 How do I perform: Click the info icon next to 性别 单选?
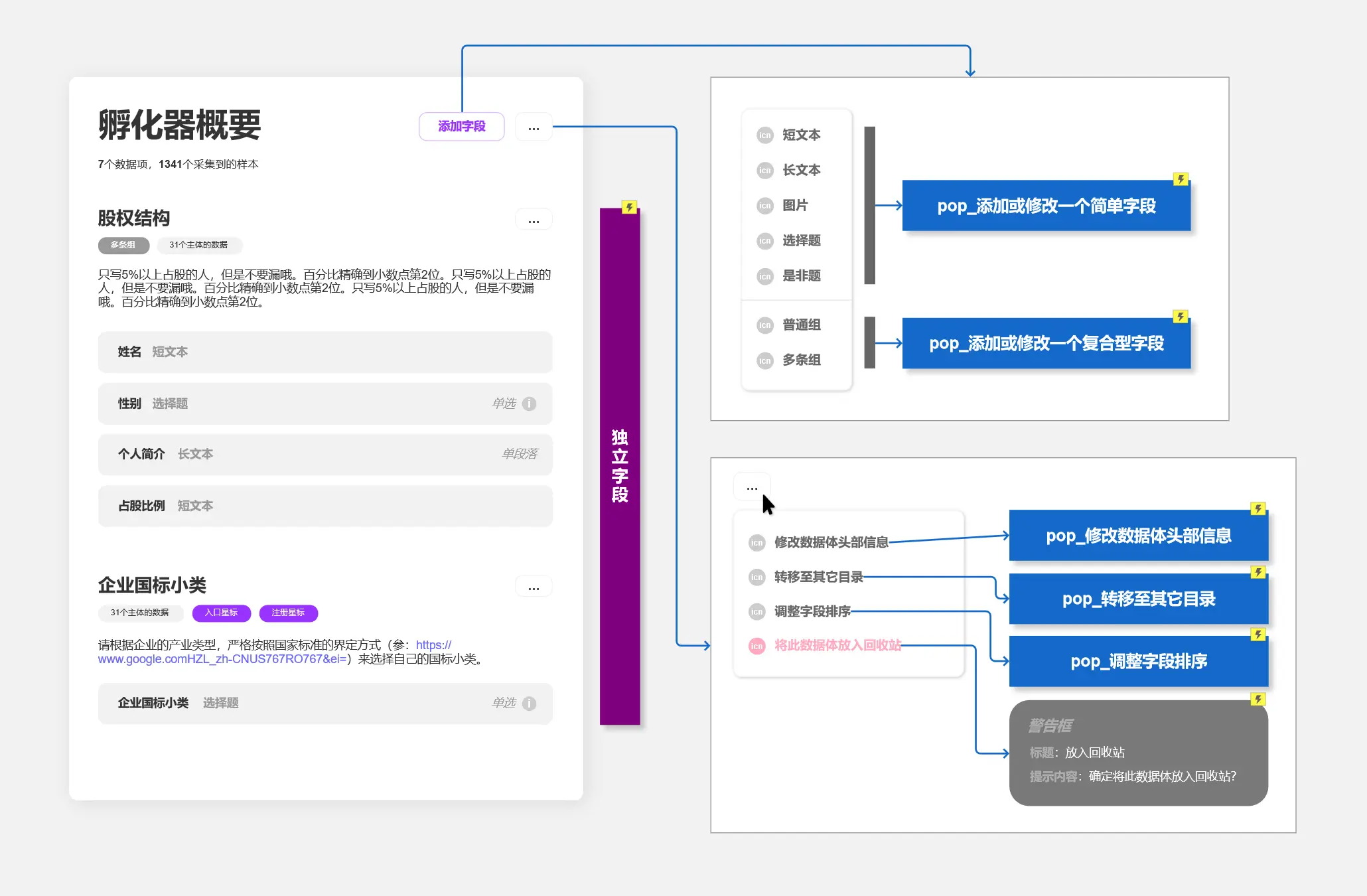(x=529, y=404)
